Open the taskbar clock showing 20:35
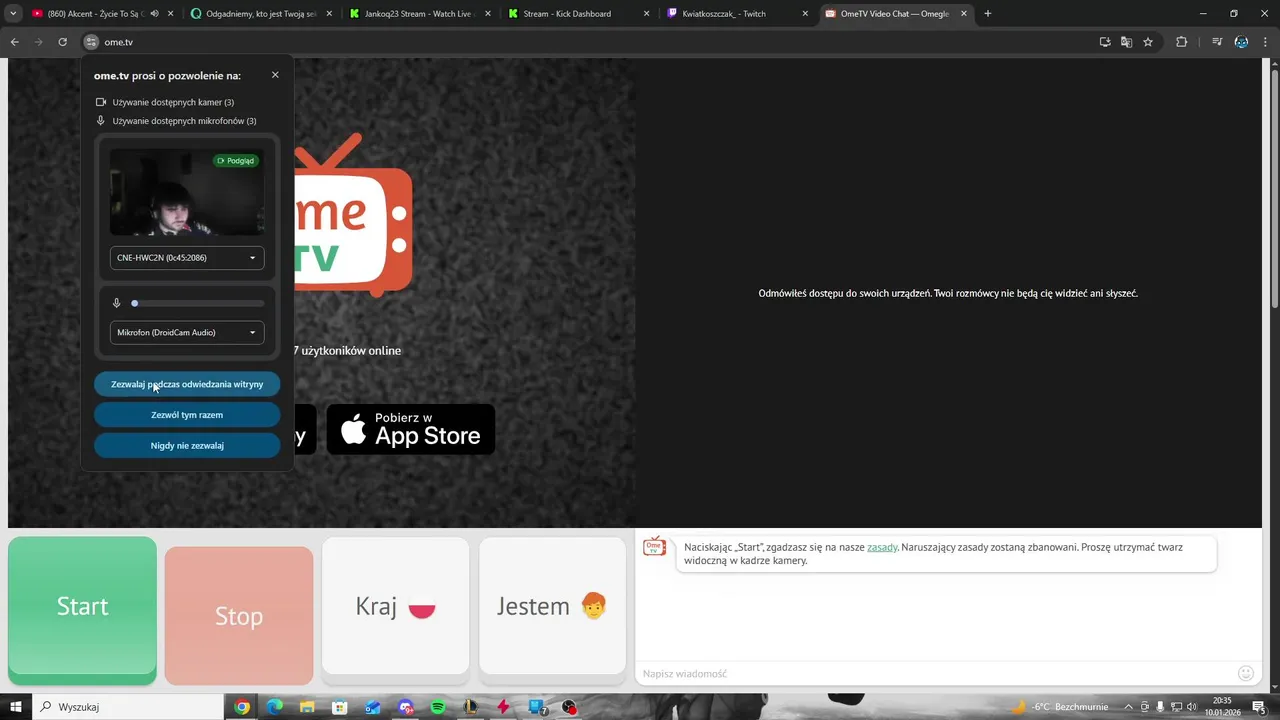1280x720 pixels. click(1222, 707)
